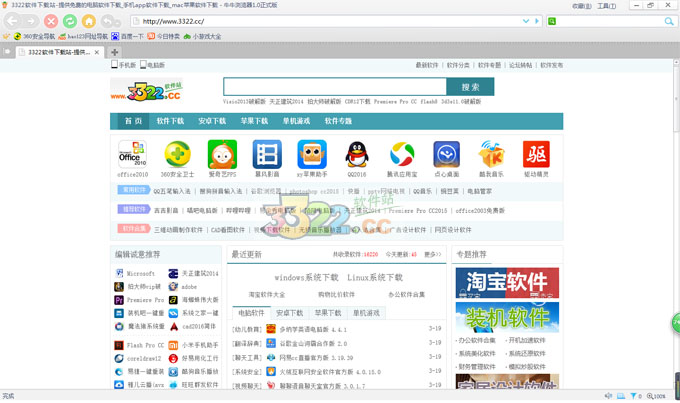Screen dimensions: 680x403
Task: Click the 360安全导航 bookmark
Action: click(34, 36)
